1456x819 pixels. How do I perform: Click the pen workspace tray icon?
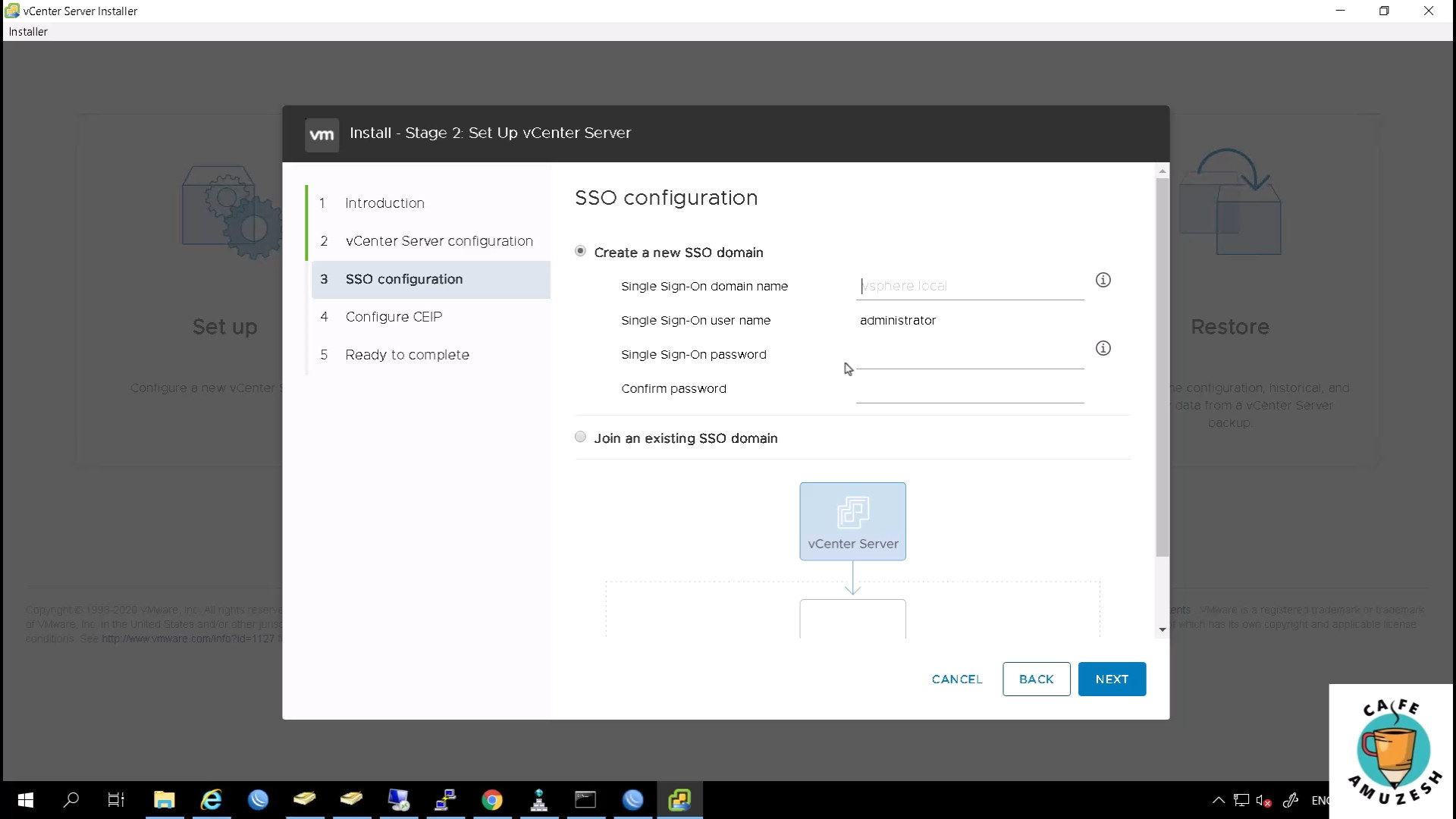[1291, 800]
